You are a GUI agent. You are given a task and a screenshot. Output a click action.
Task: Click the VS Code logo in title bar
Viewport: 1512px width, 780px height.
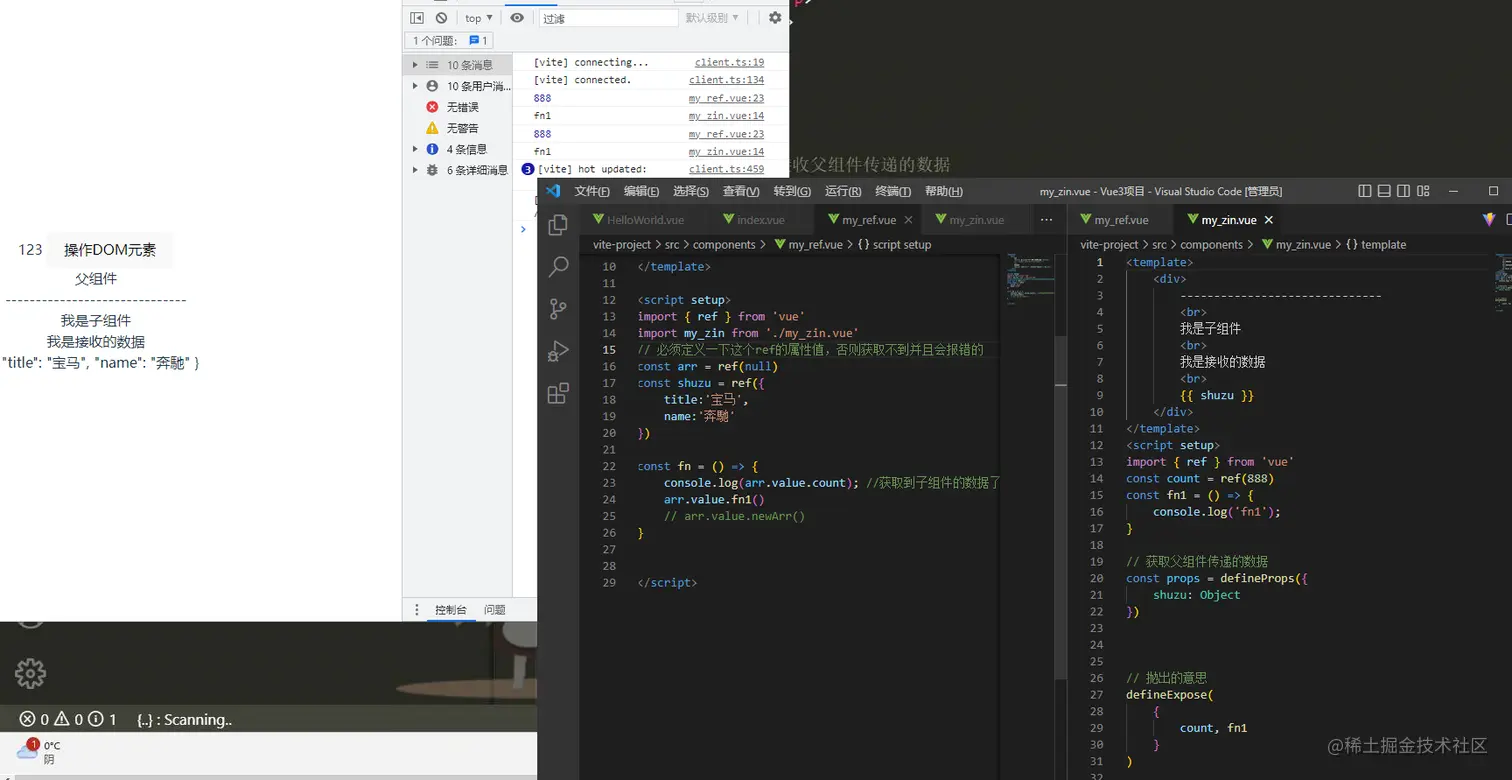[553, 191]
